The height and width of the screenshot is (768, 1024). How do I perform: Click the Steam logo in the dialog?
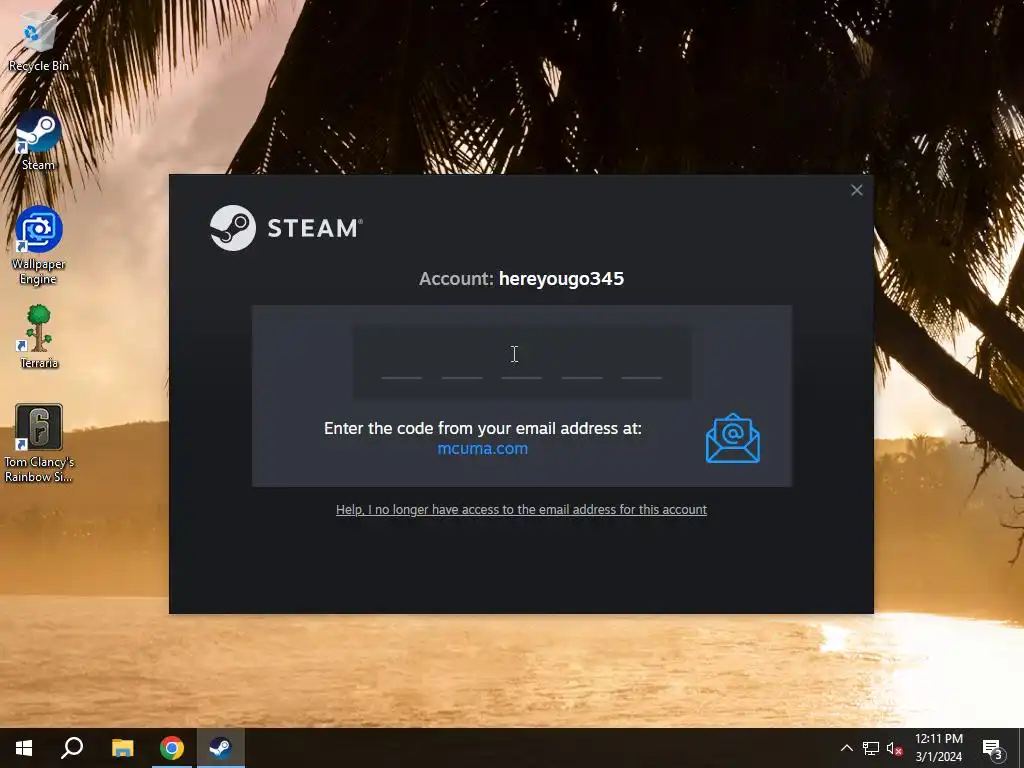(286, 228)
